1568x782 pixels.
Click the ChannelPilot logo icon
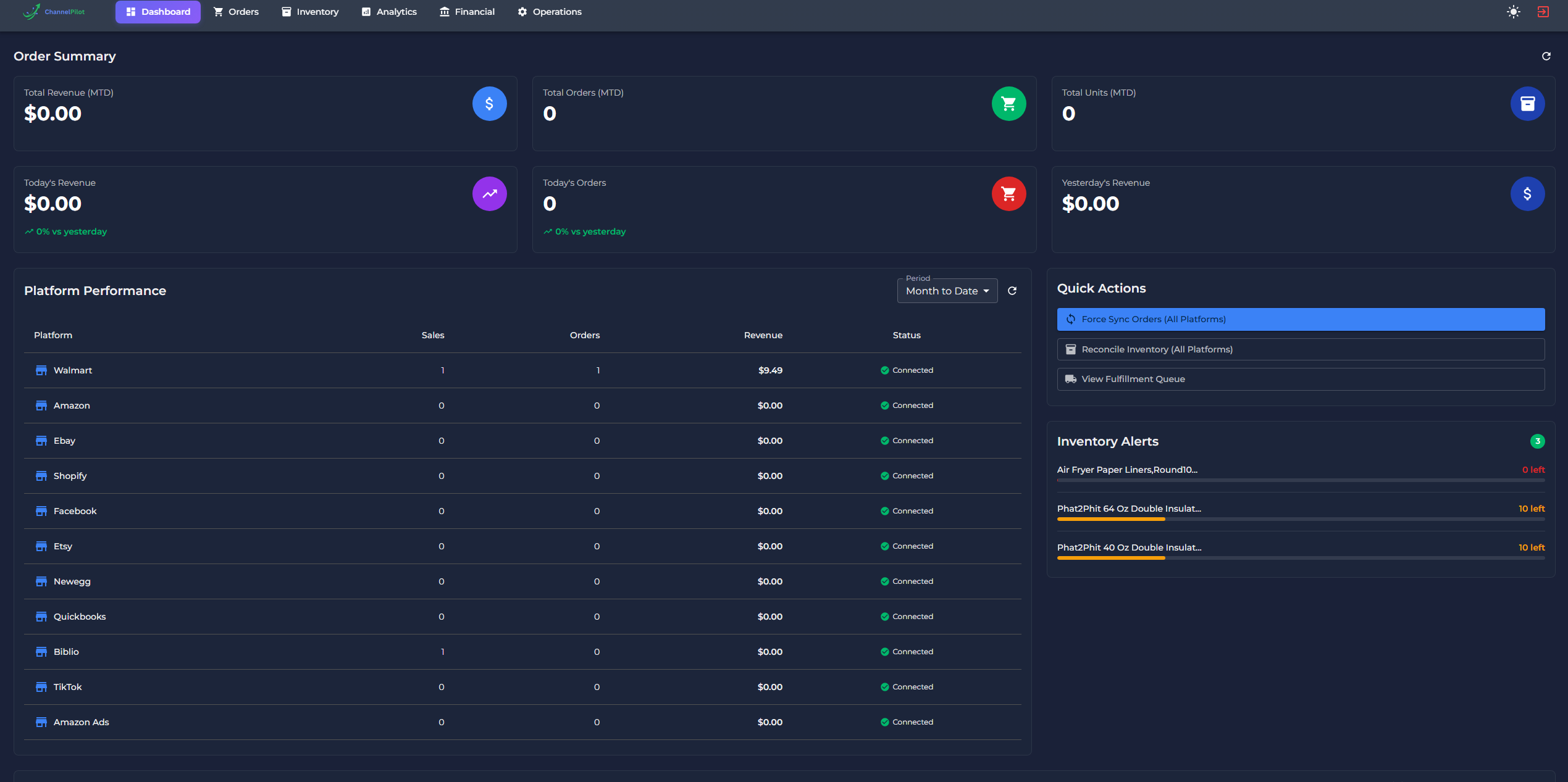point(31,11)
